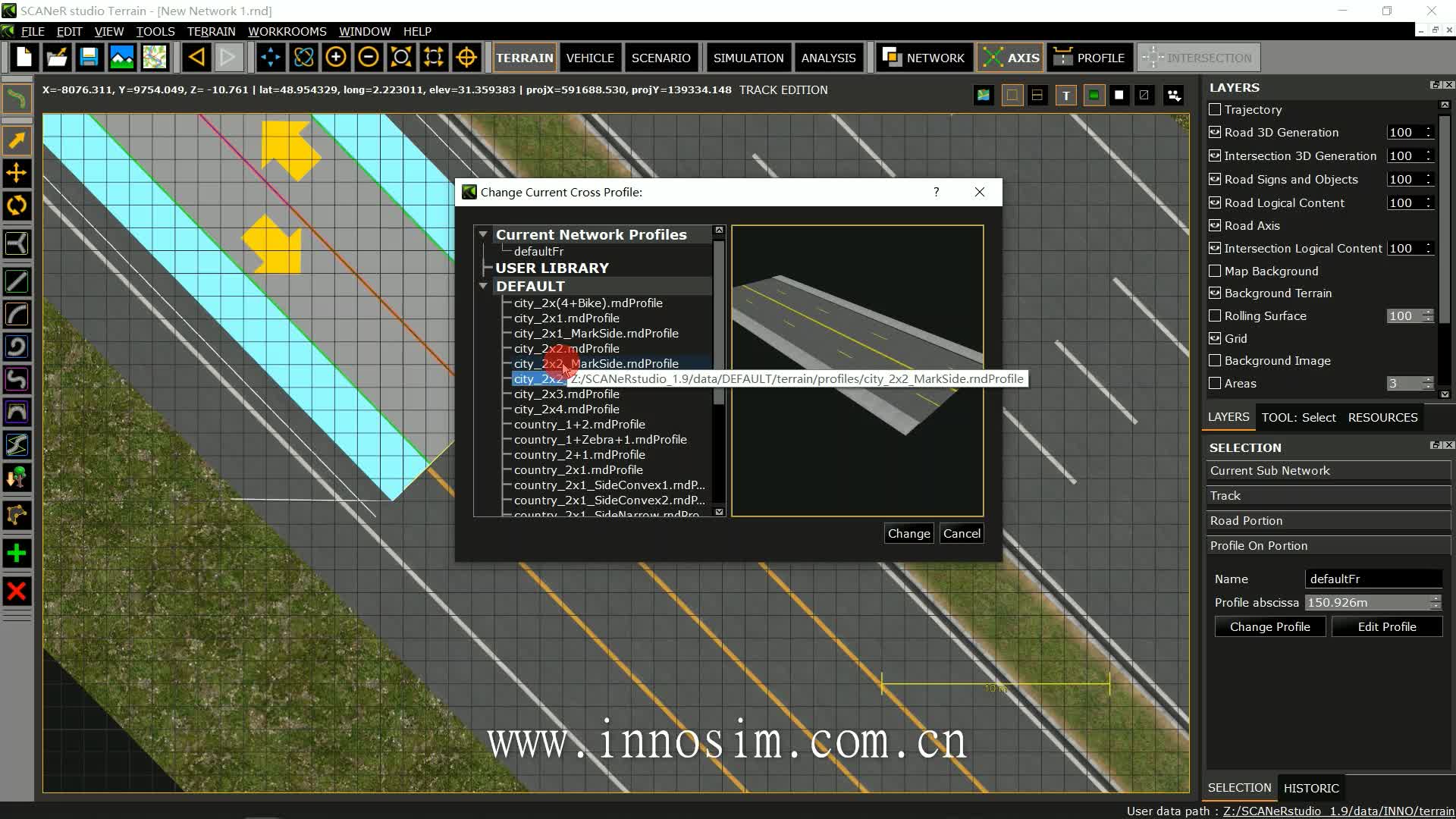Select the Zoom Out tool
This screenshot has width=1456, height=819.
click(x=368, y=57)
